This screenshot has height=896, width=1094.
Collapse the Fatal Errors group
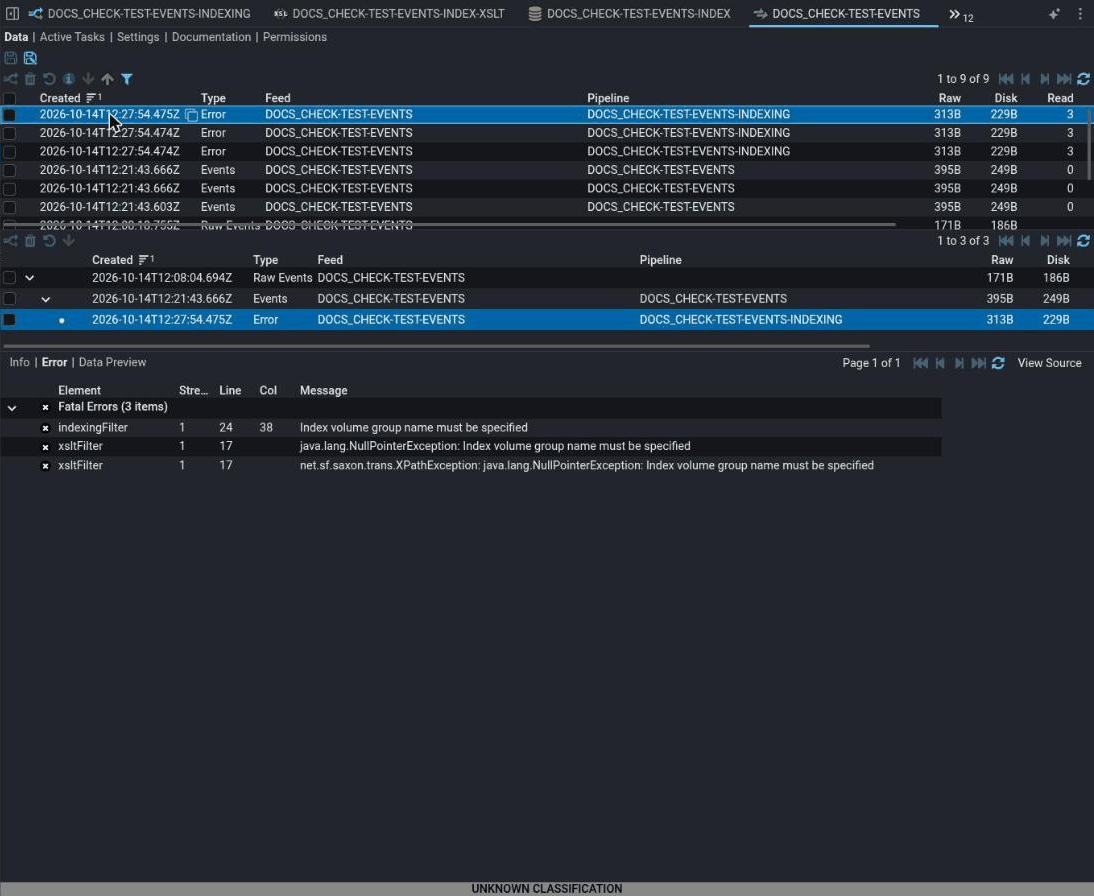(x=12, y=408)
